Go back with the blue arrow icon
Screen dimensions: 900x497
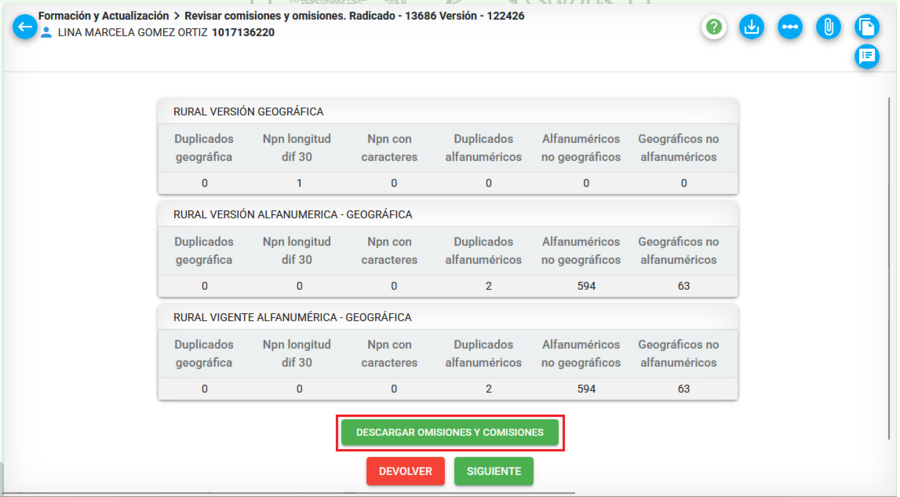[25, 26]
